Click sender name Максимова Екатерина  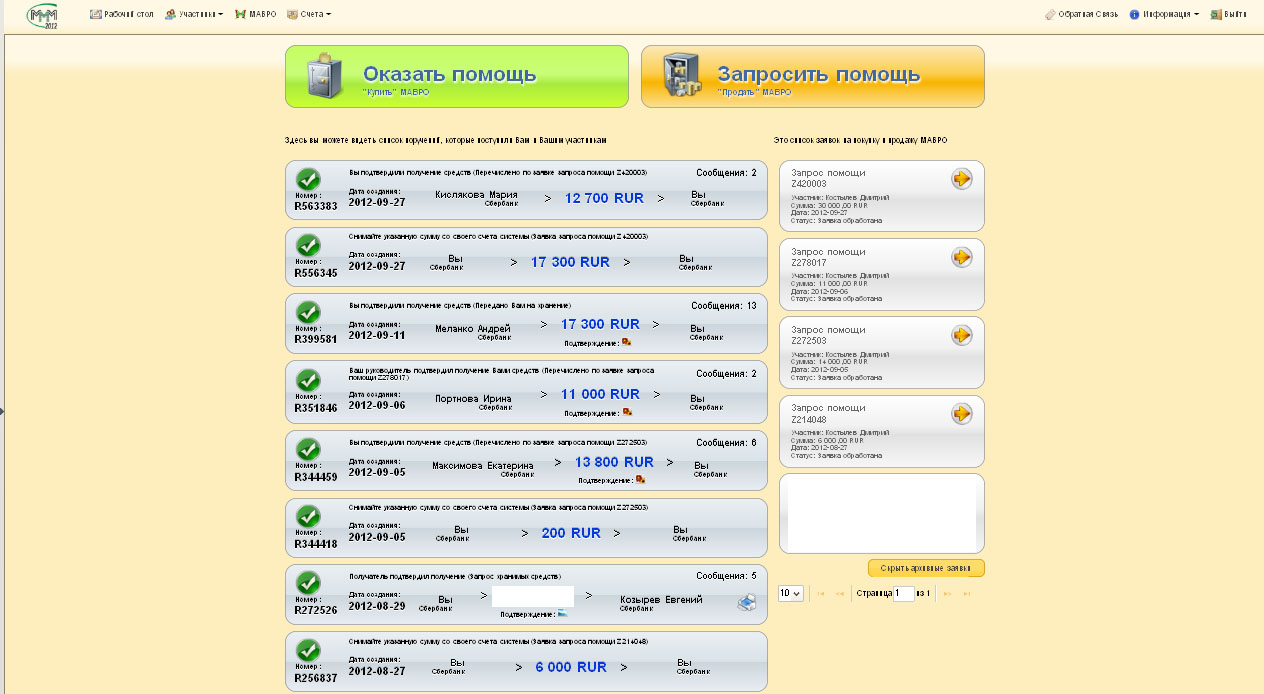click(x=483, y=465)
